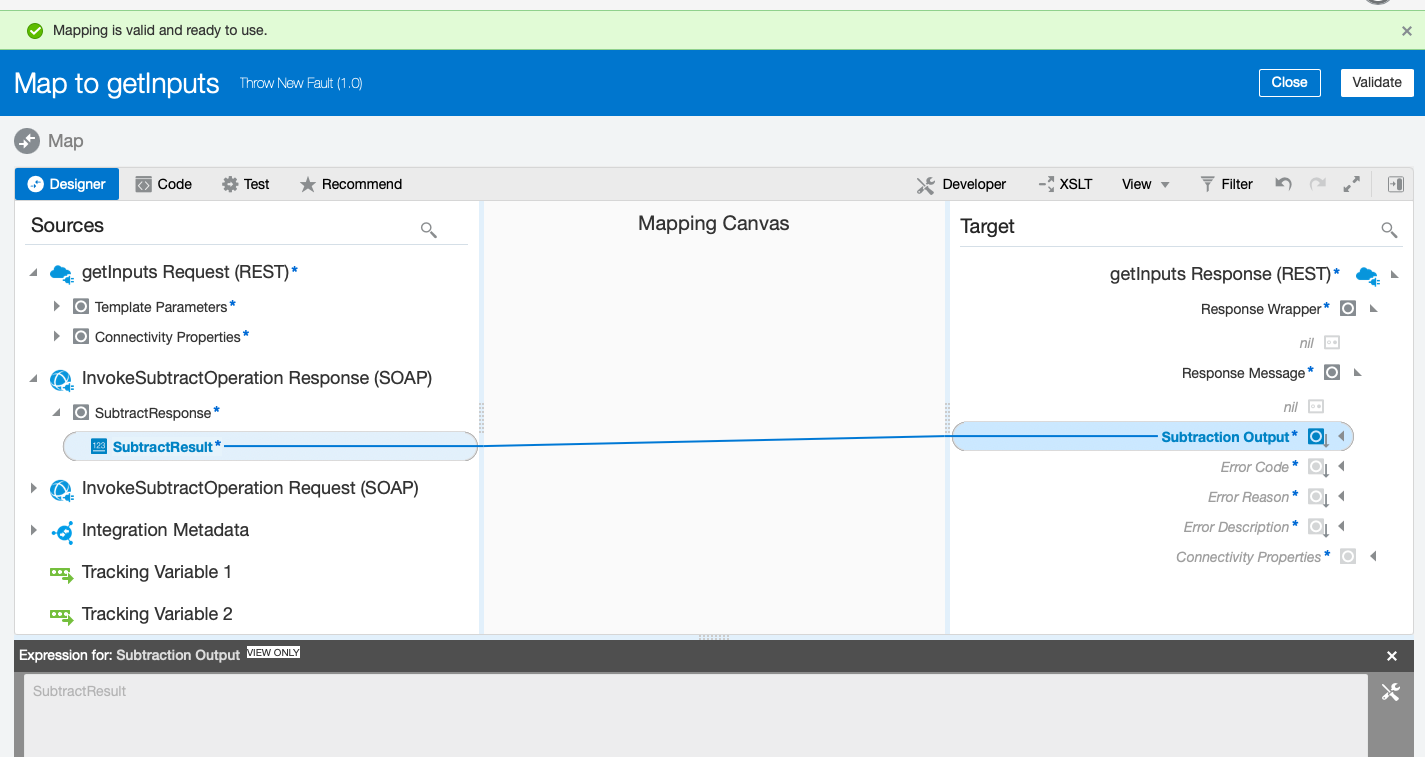Open the View dropdown
The height and width of the screenshot is (757, 1425).
pos(1142,184)
